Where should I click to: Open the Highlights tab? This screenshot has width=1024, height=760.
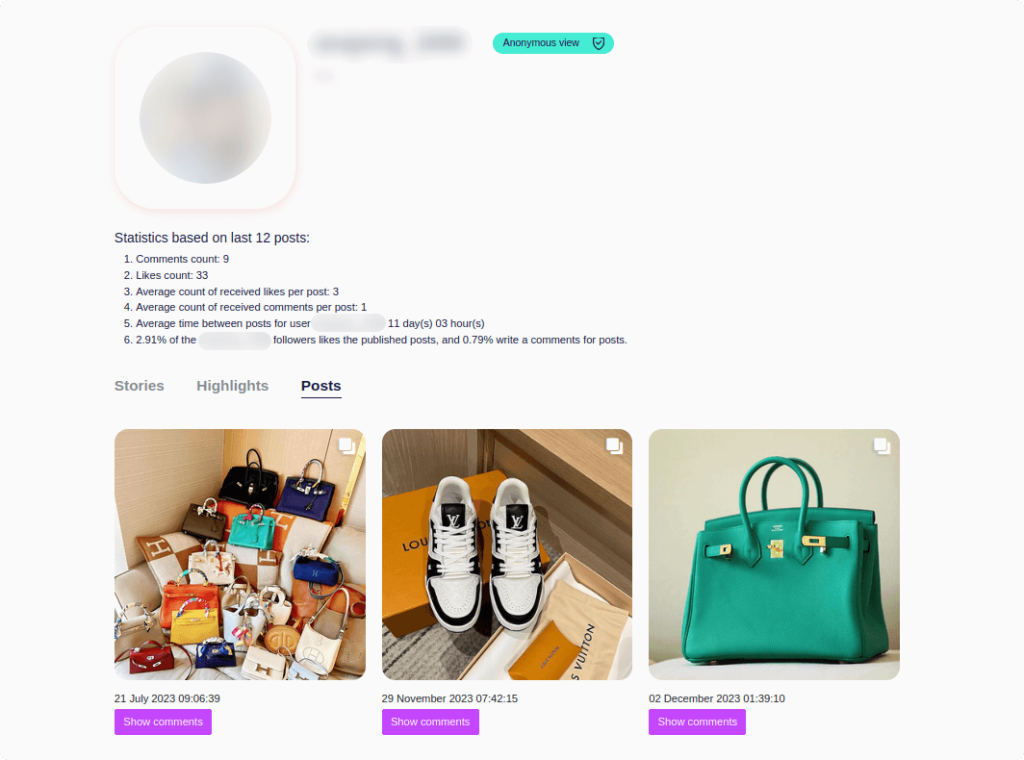tap(232, 386)
